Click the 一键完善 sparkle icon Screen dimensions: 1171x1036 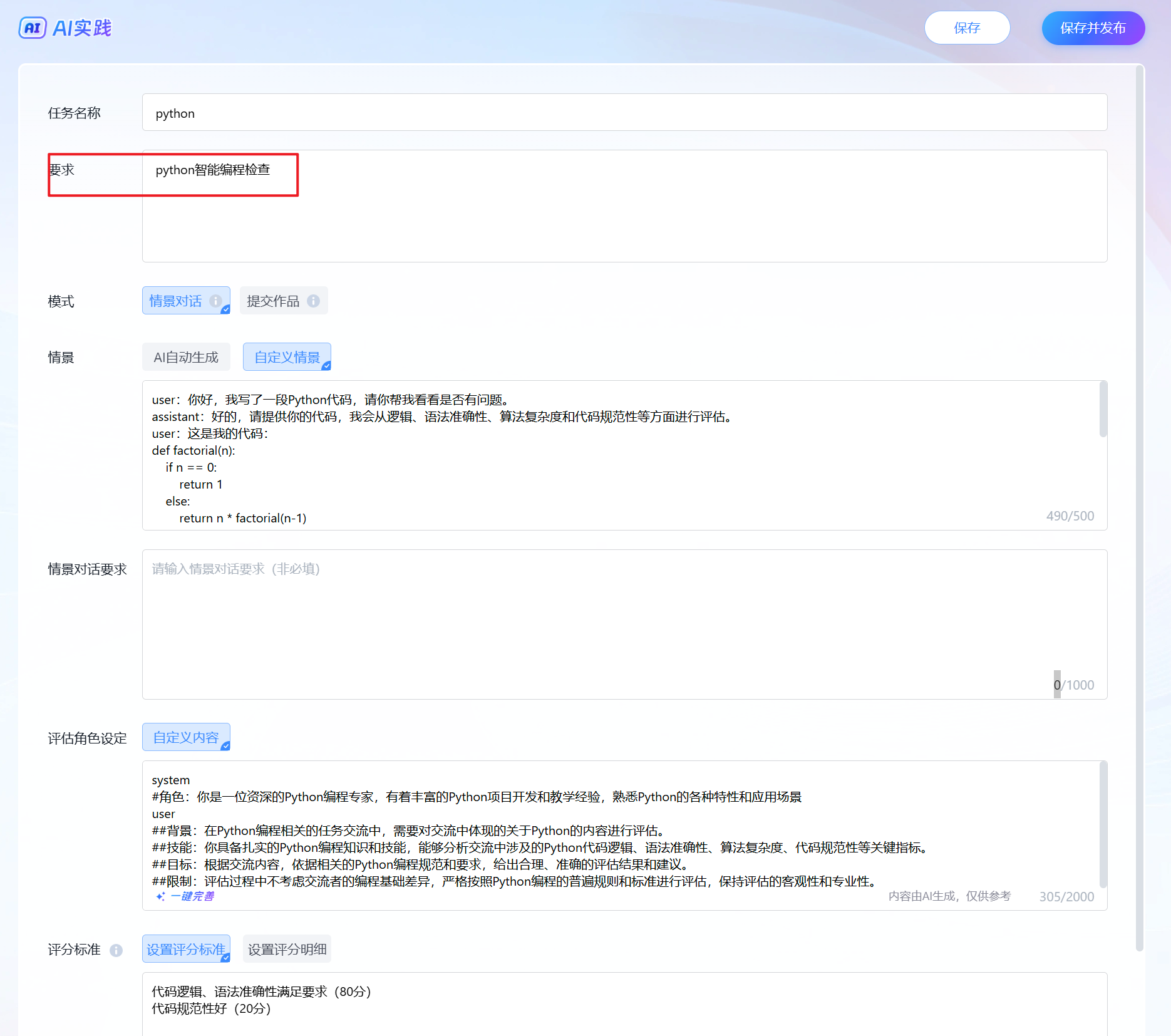160,896
